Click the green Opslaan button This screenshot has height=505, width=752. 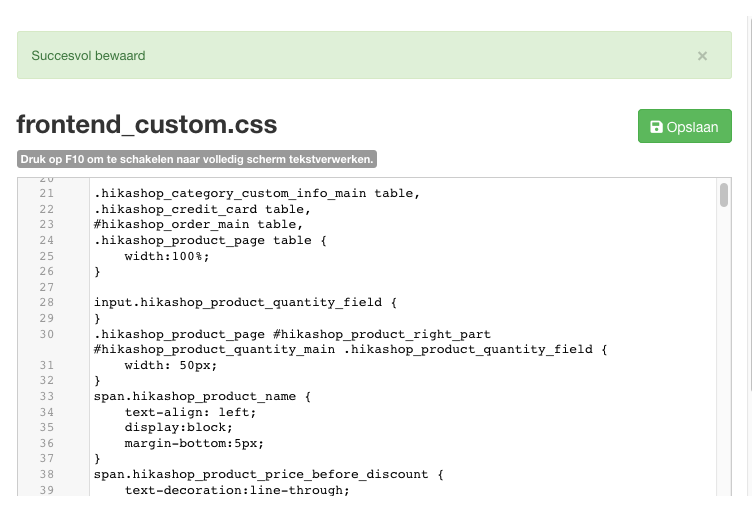tap(684, 127)
